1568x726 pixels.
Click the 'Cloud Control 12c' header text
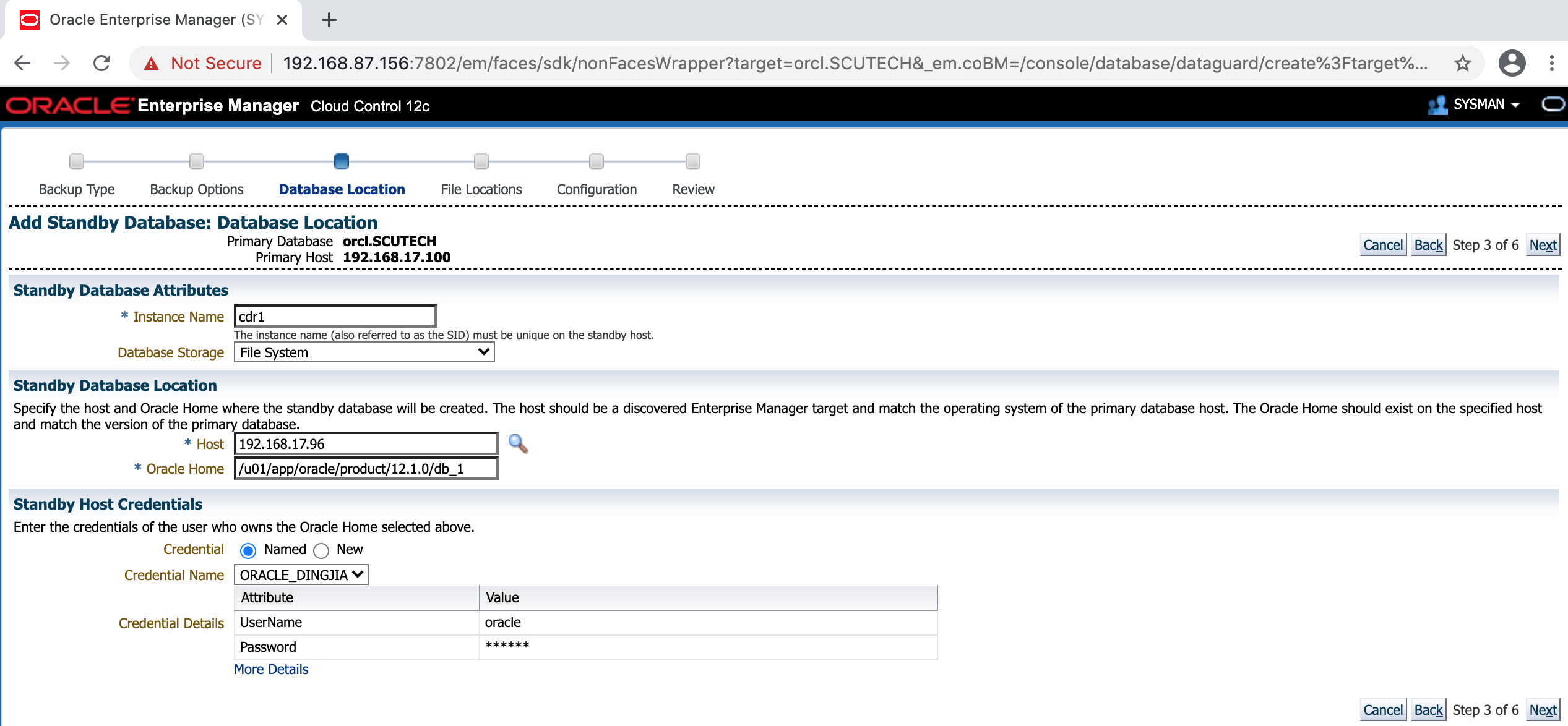[x=370, y=106]
